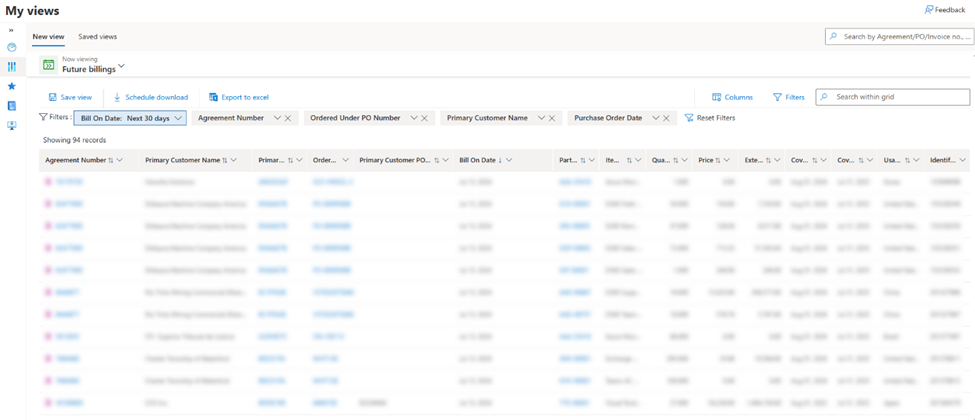Expand the Ordered Under PO Number filter chip
This screenshot has height=420, width=975.
coord(415,118)
